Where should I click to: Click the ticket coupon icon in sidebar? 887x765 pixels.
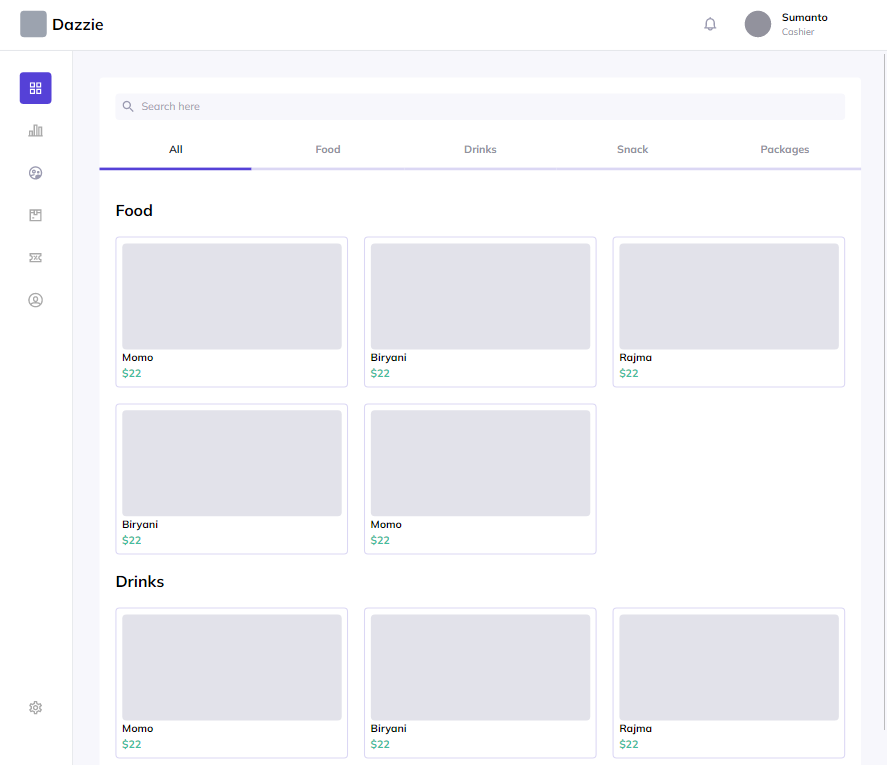coord(36,257)
